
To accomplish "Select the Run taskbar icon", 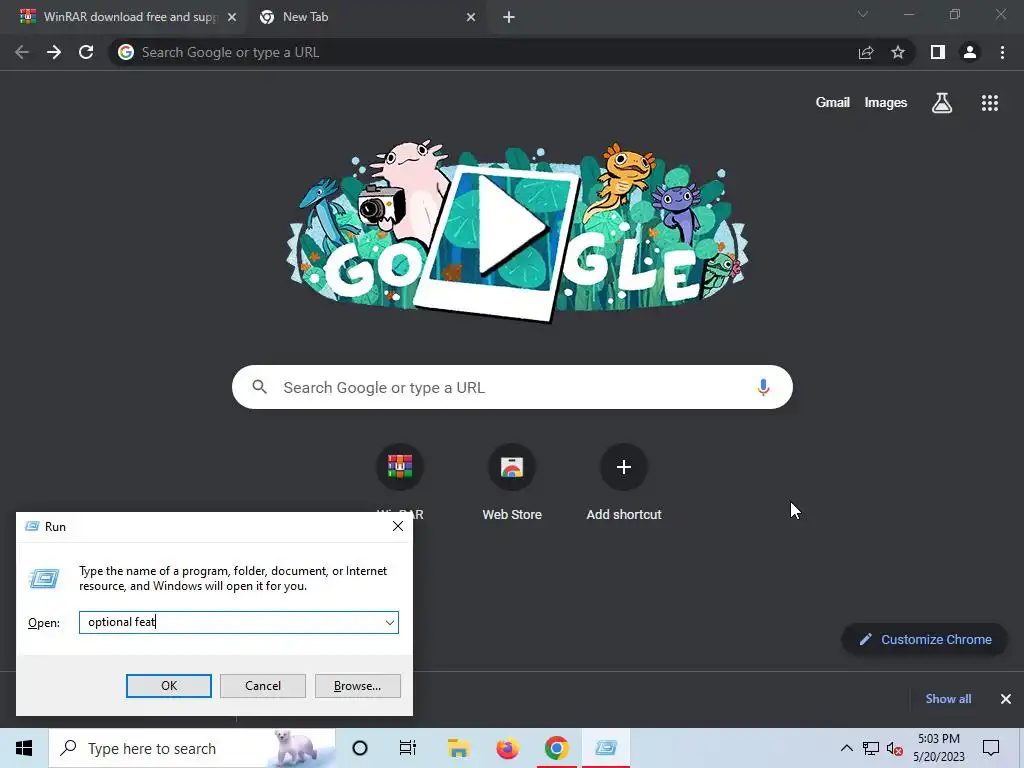I will click(605, 748).
